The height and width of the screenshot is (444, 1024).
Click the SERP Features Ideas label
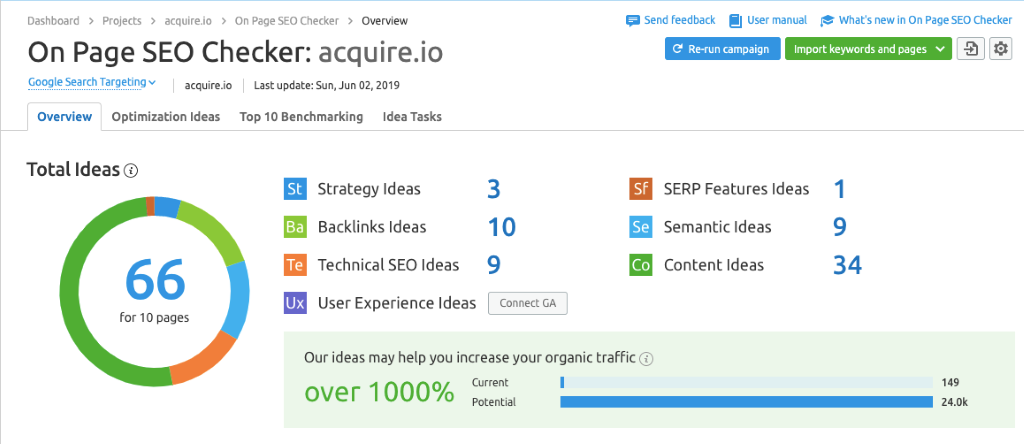(736, 189)
